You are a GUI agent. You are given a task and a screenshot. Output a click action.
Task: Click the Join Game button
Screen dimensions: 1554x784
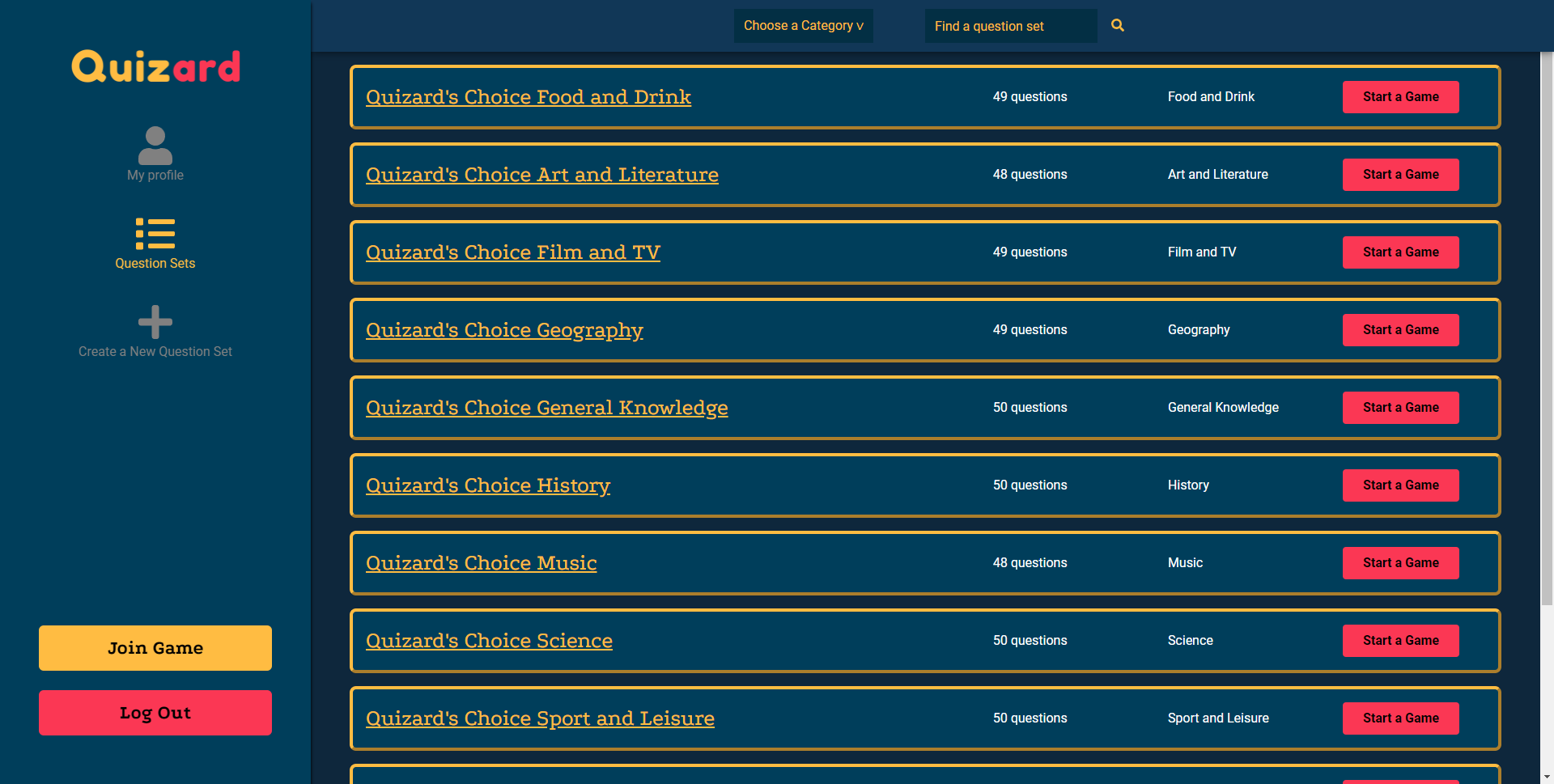(155, 648)
